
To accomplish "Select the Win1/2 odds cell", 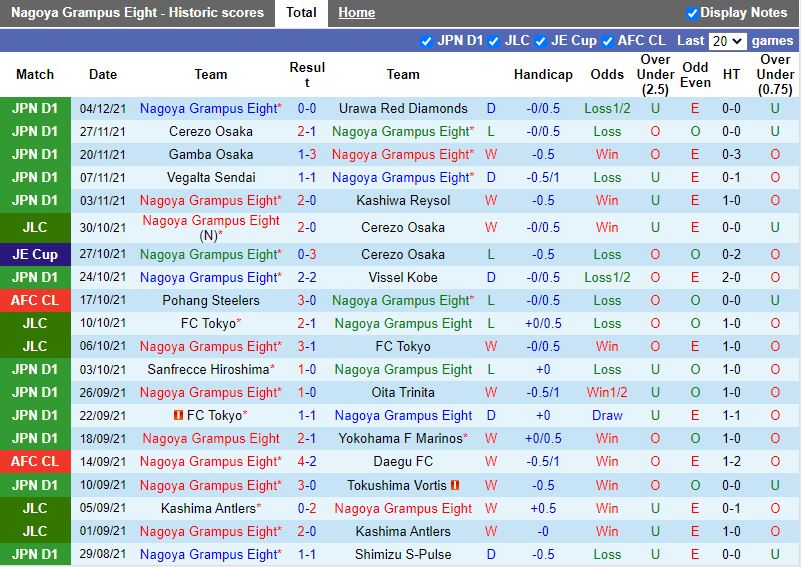I will tap(607, 392).
